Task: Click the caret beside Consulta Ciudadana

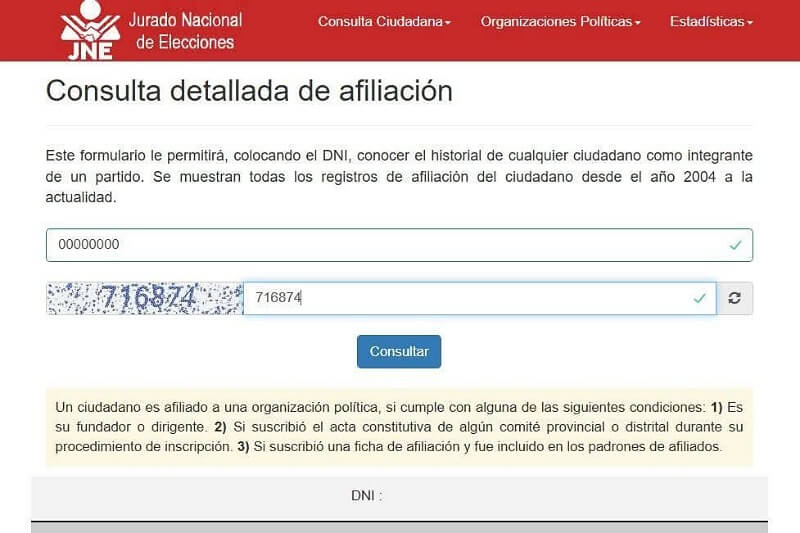Action: click(449, 22)
